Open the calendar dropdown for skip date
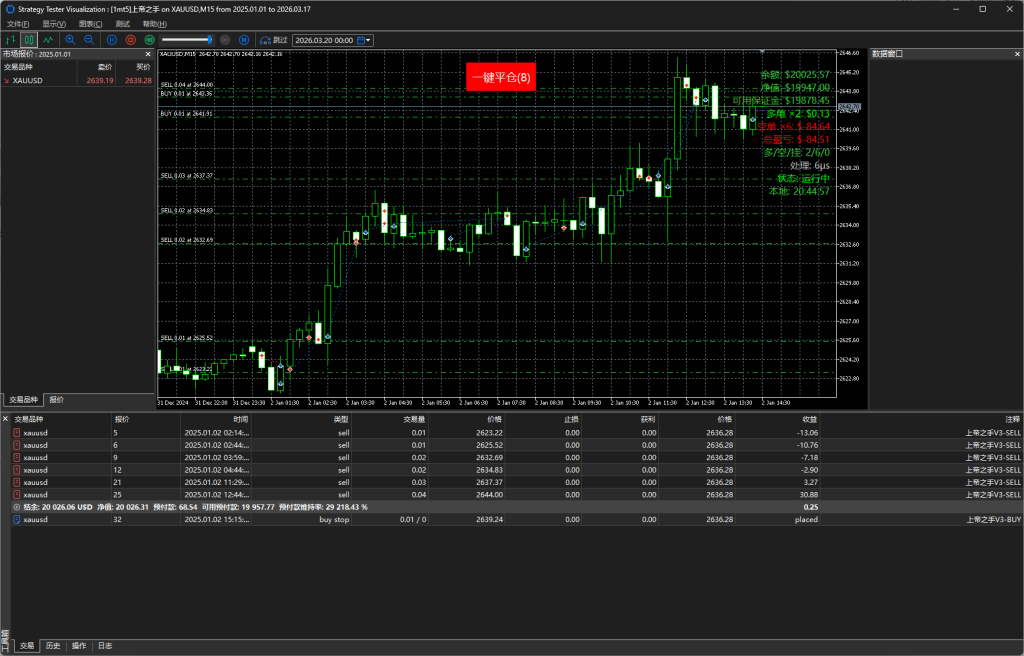1024x656 pixels. point(364,40)
